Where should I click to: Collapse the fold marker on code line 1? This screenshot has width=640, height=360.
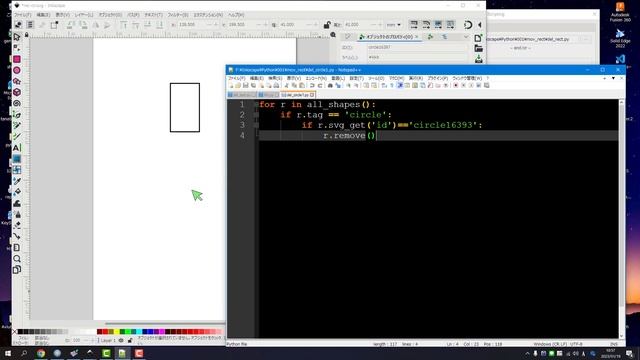pos(256,104)
